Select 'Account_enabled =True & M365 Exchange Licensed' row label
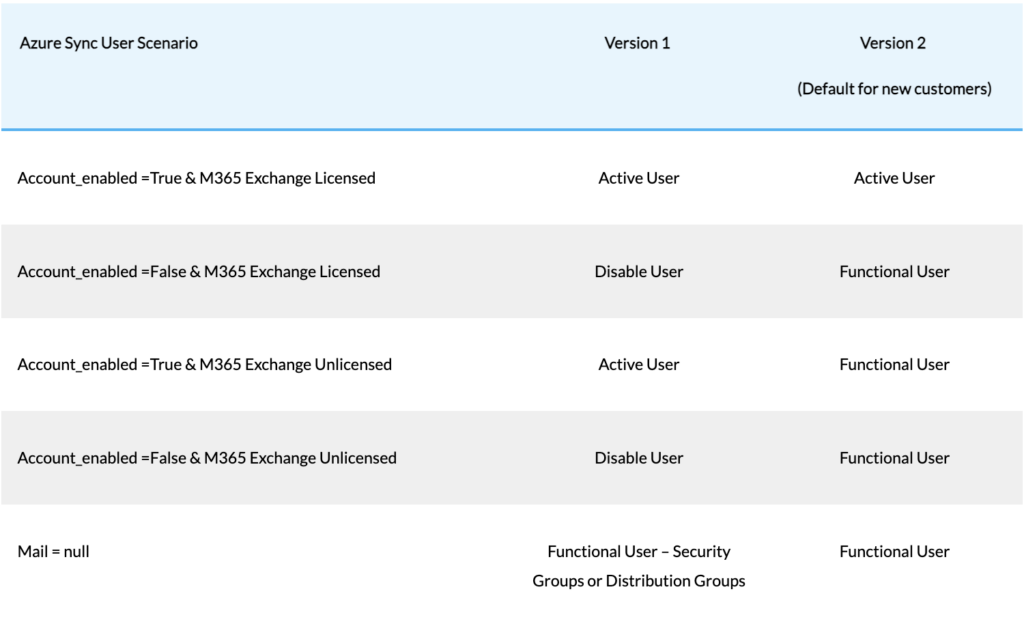The height and width of the screenshot is (624, 1024). pyautogui.click(x=197, y=178)
